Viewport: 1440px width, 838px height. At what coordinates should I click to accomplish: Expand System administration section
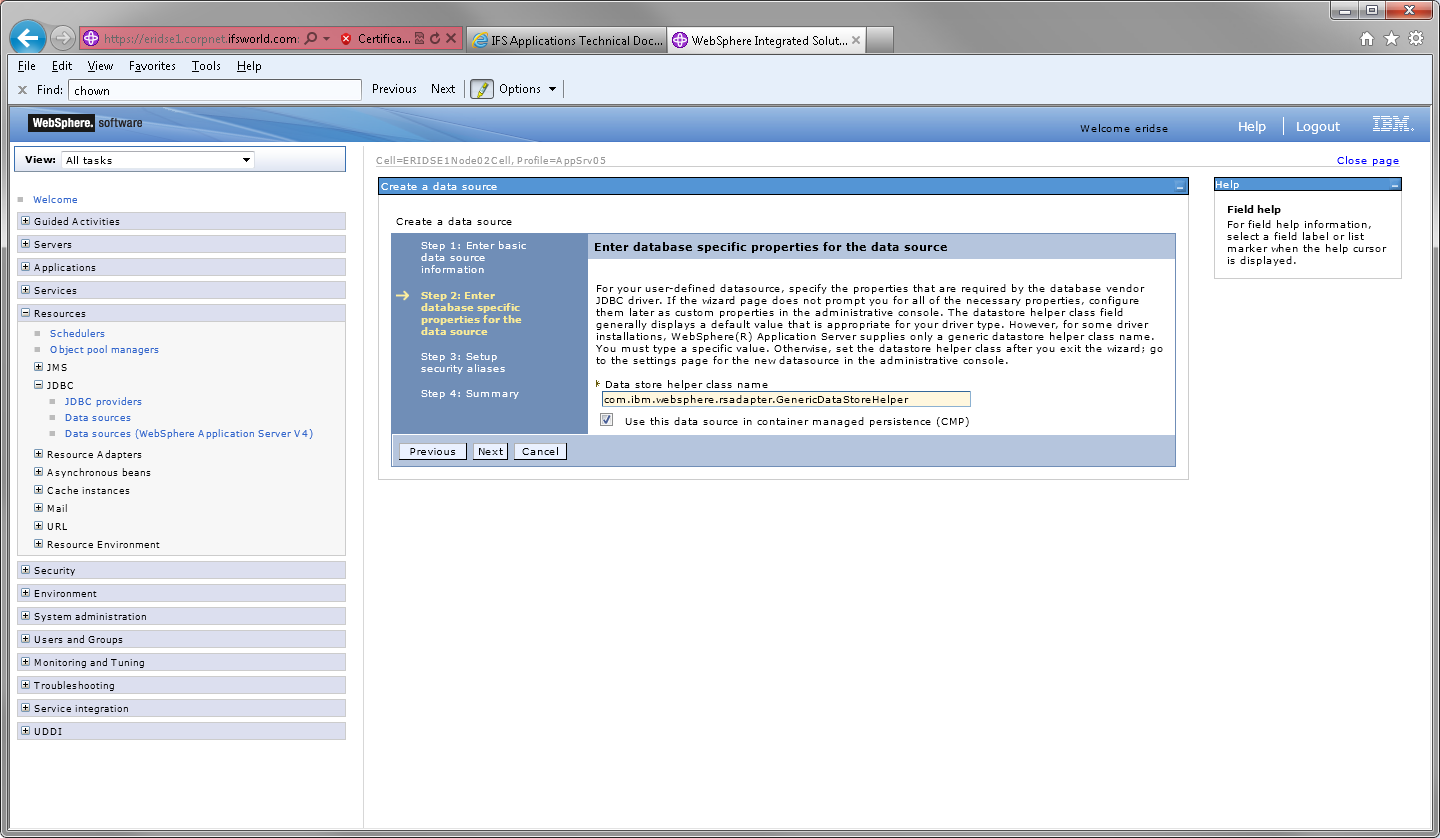(25, 616)
